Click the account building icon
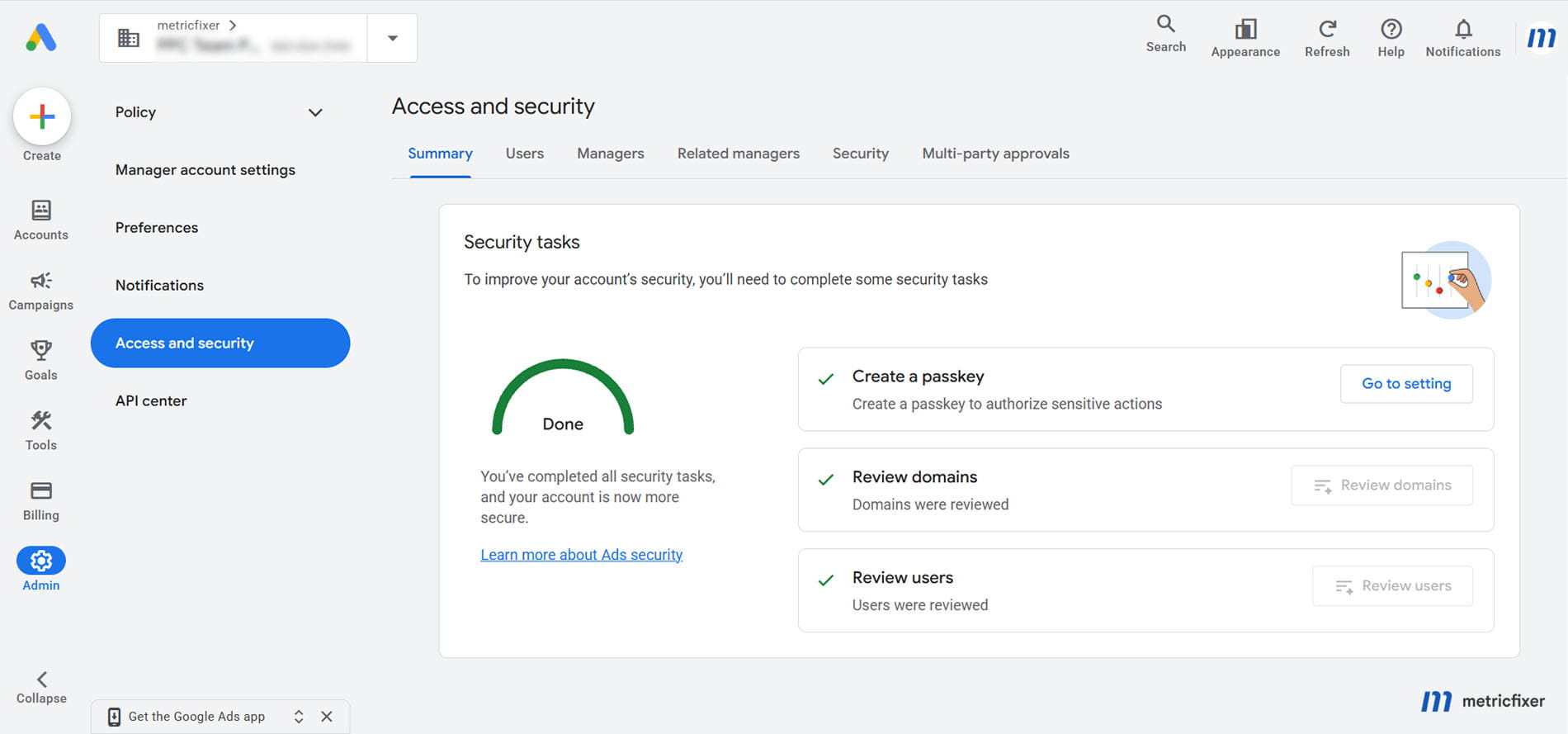This screenshot has height=734, width=1568. coord(129,38)
